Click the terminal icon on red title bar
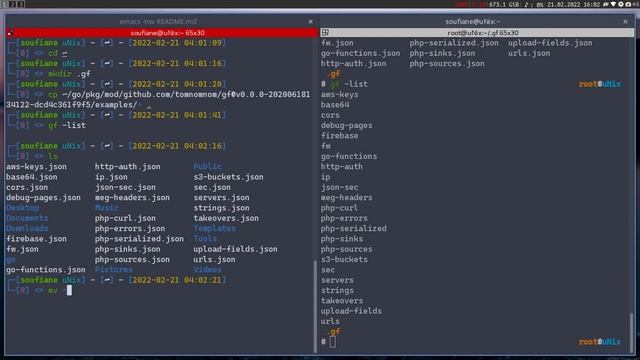 tap(10, 33)
